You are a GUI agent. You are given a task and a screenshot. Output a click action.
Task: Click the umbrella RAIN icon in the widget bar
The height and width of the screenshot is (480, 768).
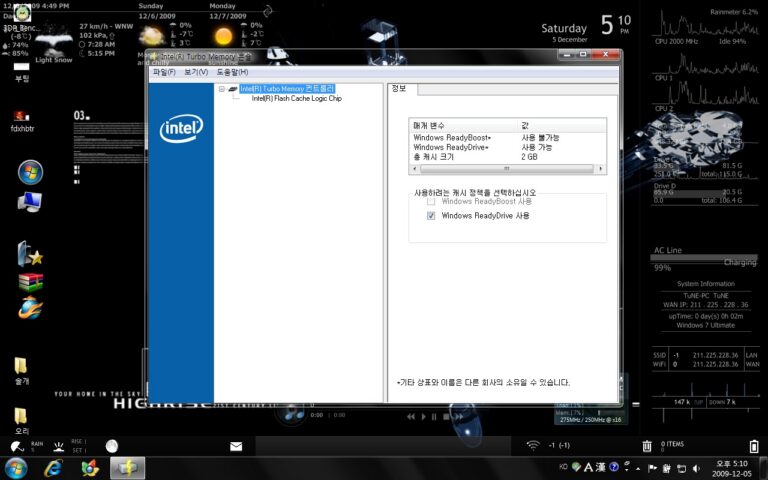click(x=17, y=446)
